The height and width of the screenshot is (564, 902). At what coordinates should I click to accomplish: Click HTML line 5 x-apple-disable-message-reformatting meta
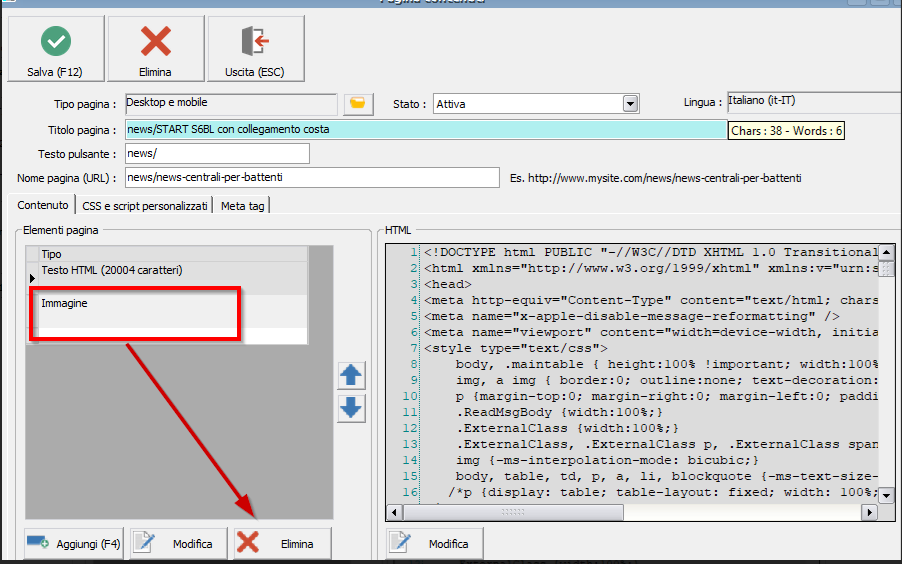[x=632, y=316]
